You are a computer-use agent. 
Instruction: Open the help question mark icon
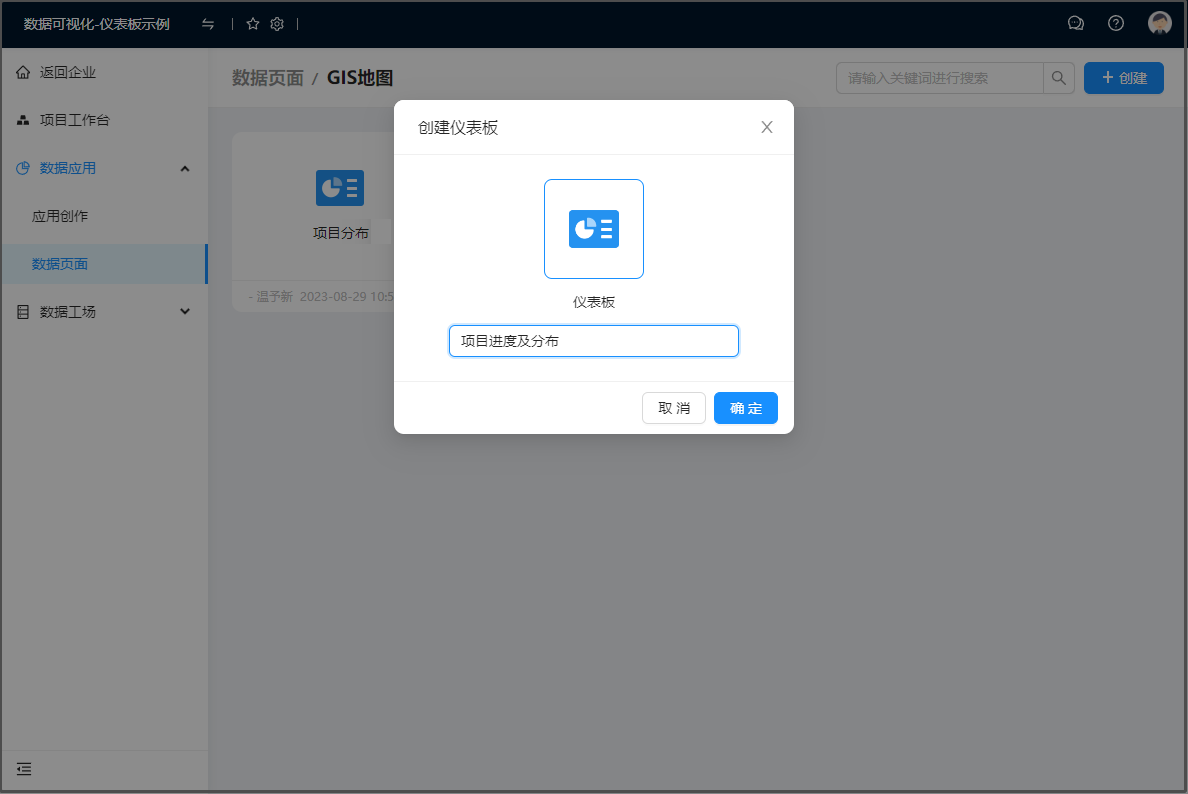click(1116, 24)
